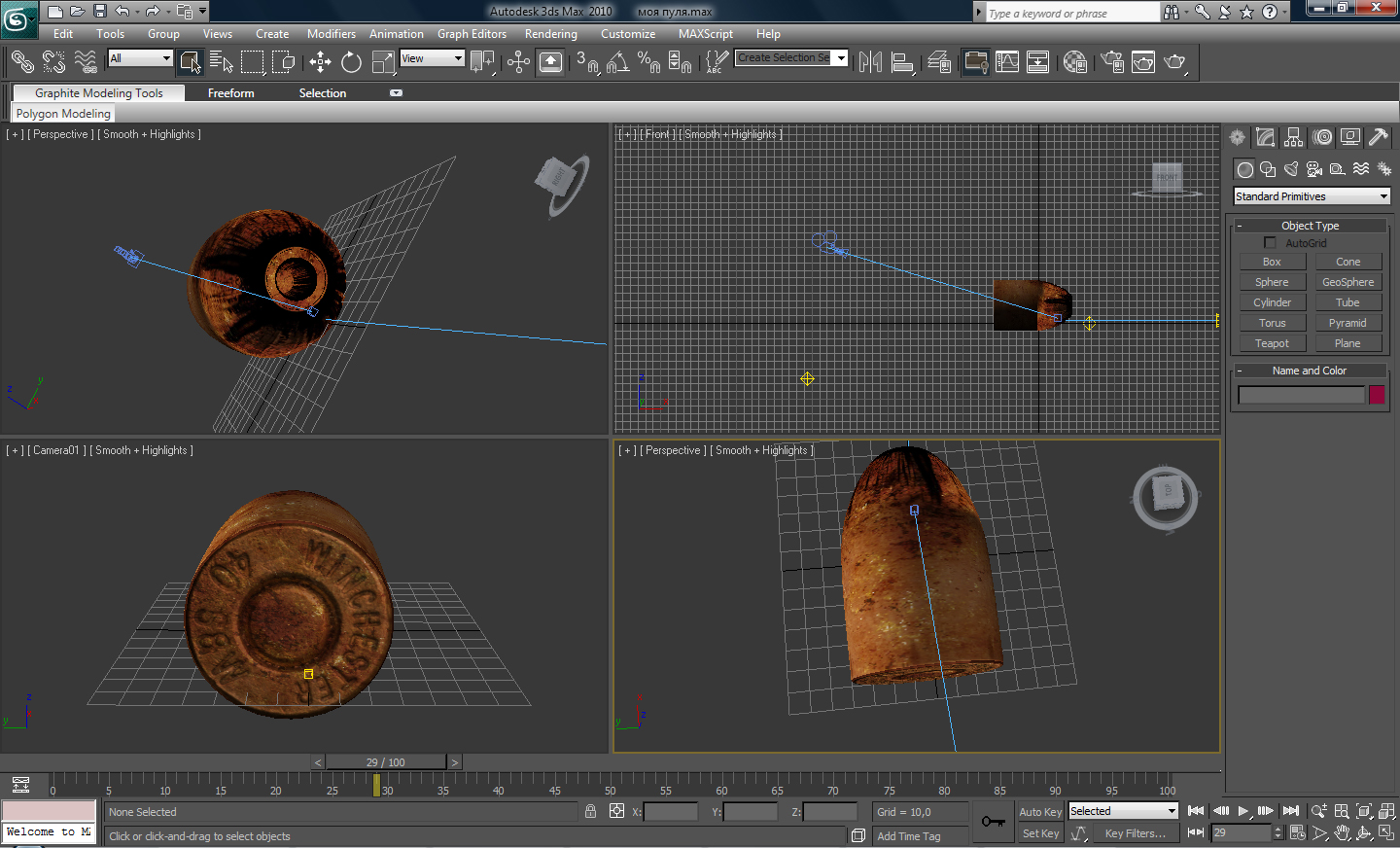
Task: Open the Modify panel tab icon
Action: point(1265,137)
